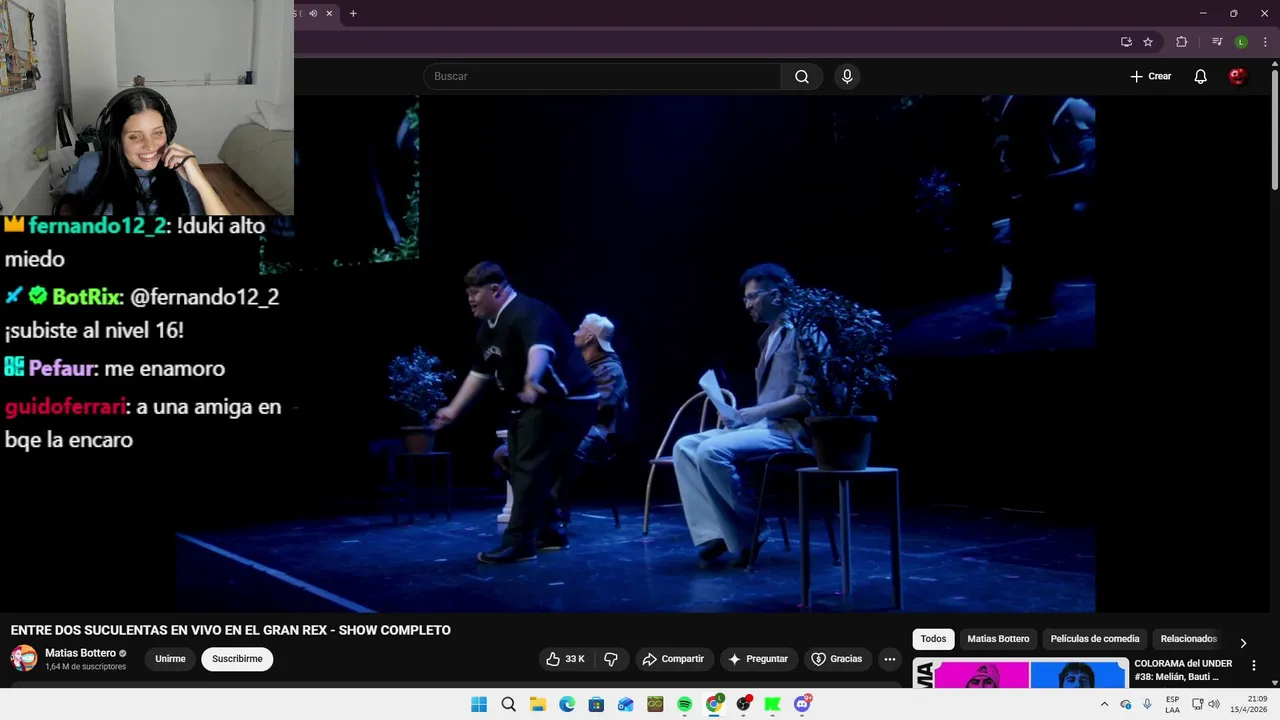The width and height of the screenshot is (1280, 720).
Task: Open COLORAMA del UNDER video thumbnail
Action: coord(1021,673)
